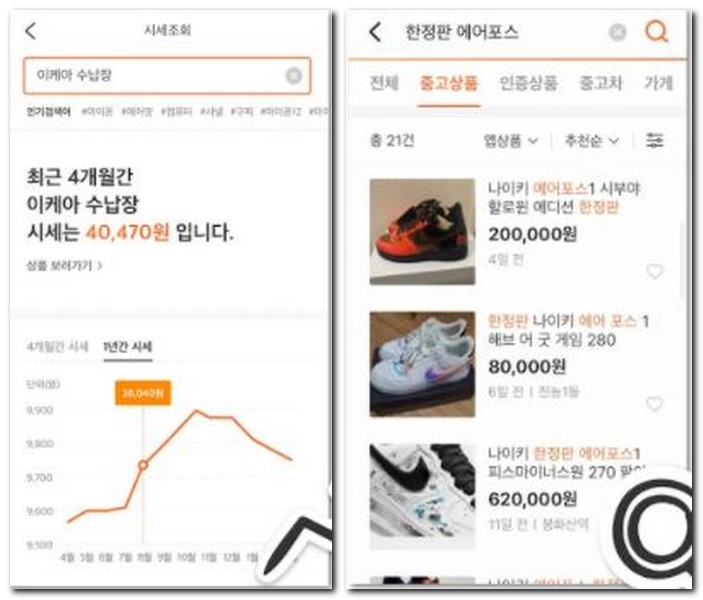Select the 1년간 시세 chart tab
The height and width of the screenshot is (600, 703).
(x=128, y=347)
